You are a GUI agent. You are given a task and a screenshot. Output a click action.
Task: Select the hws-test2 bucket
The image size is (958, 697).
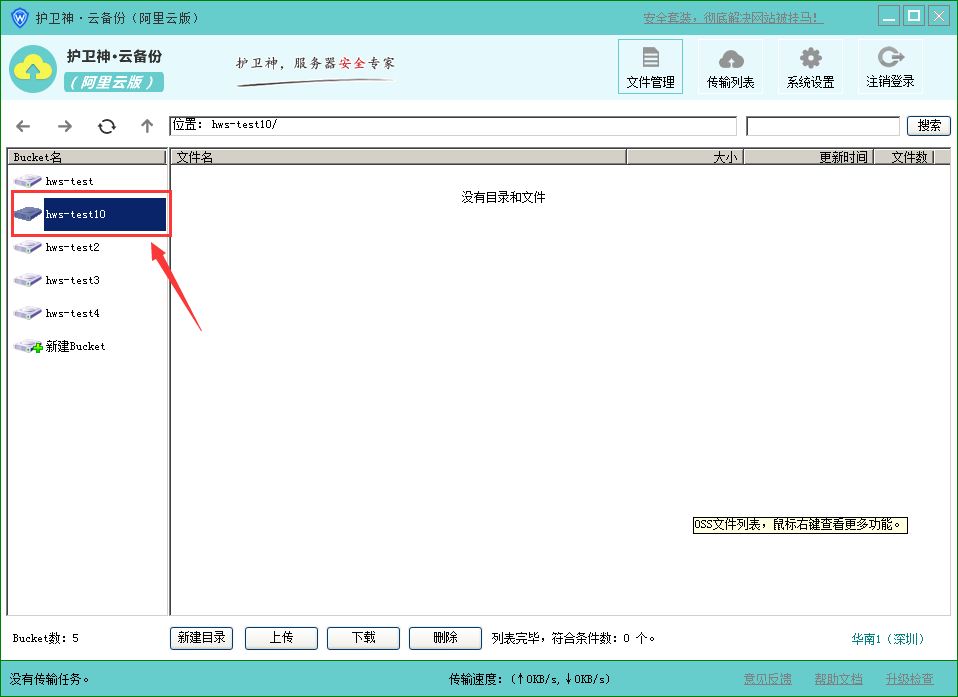72,247
